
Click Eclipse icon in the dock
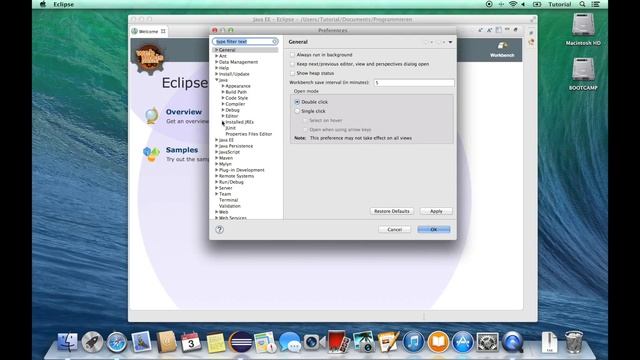click(240, 342)
